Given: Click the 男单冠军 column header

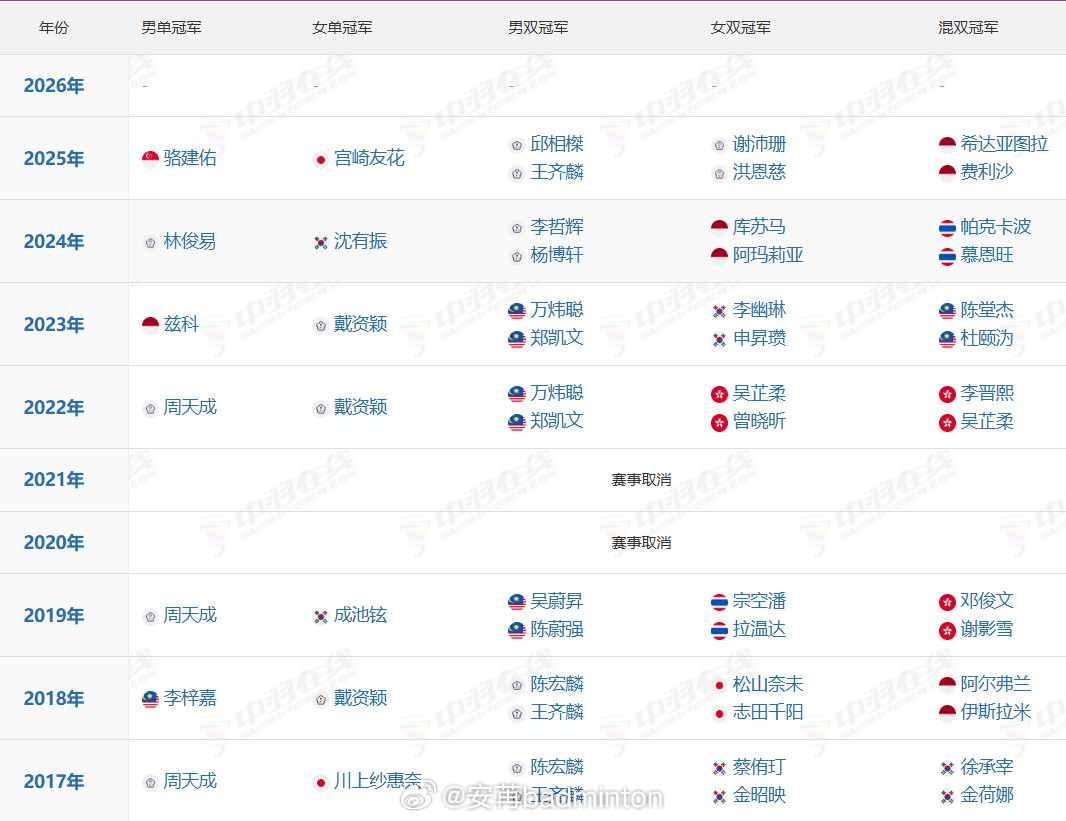Looking at the screenshot, I should [171, 28].
